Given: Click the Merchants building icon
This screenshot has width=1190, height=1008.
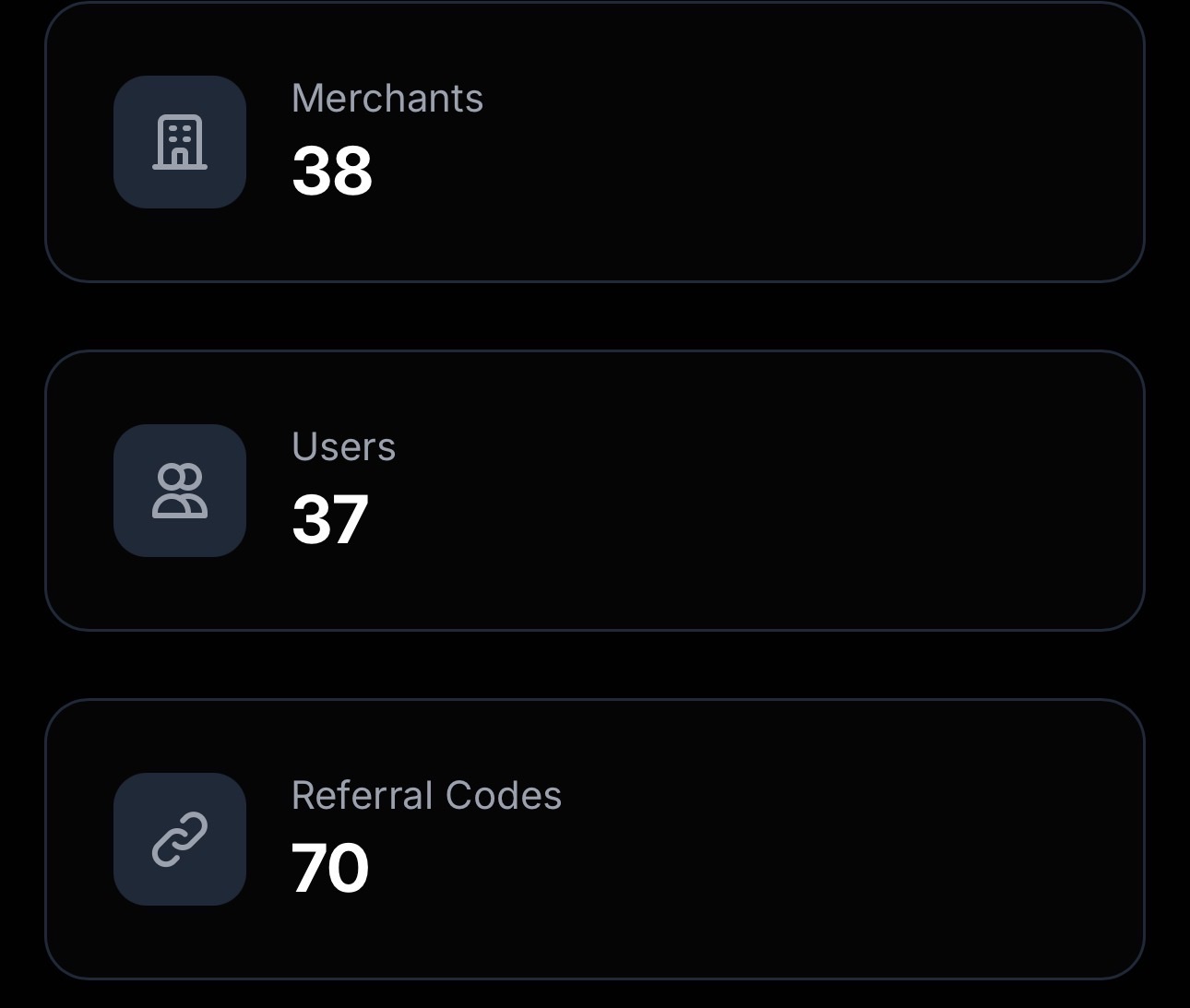Looking at the screenshot, I should pos(180,142).
